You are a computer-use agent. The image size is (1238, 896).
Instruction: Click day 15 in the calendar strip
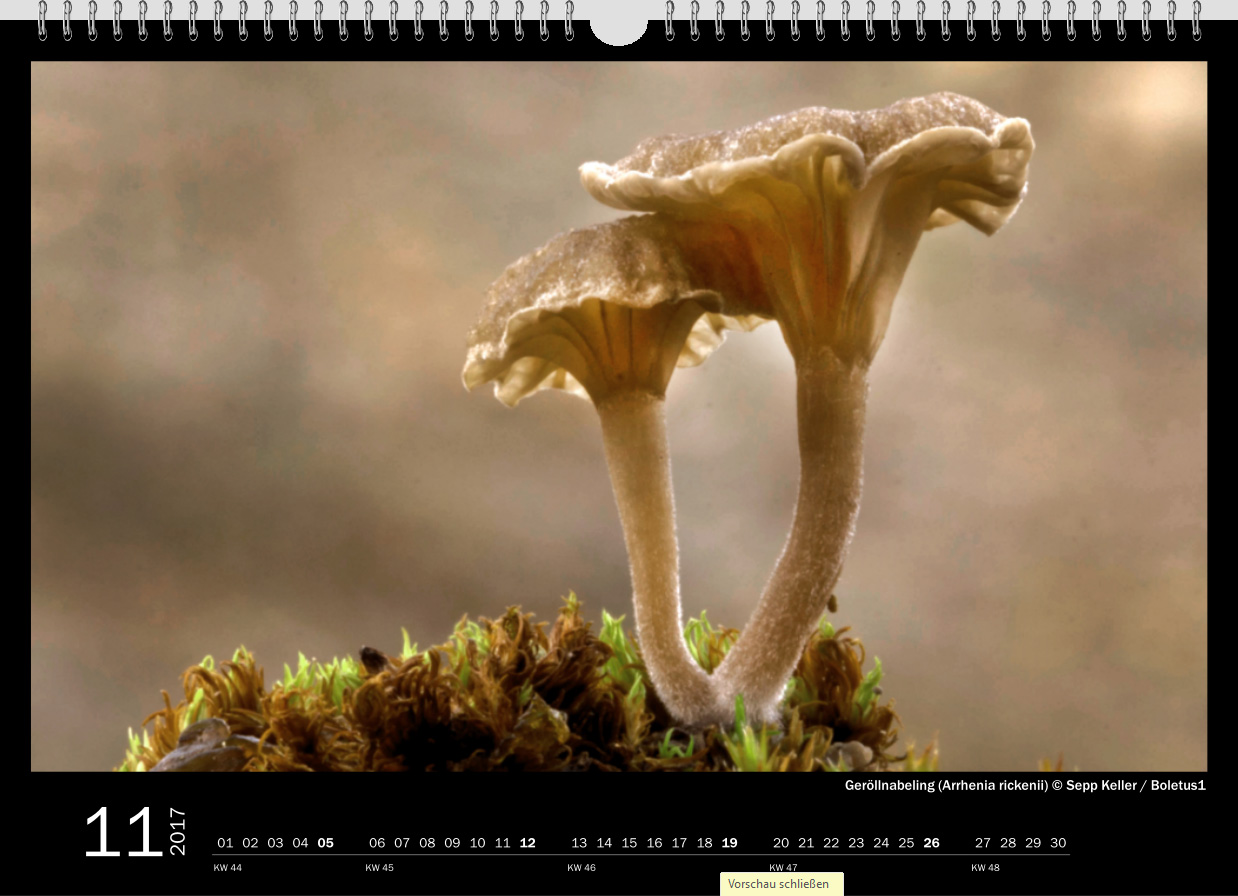tap(629, 843)
